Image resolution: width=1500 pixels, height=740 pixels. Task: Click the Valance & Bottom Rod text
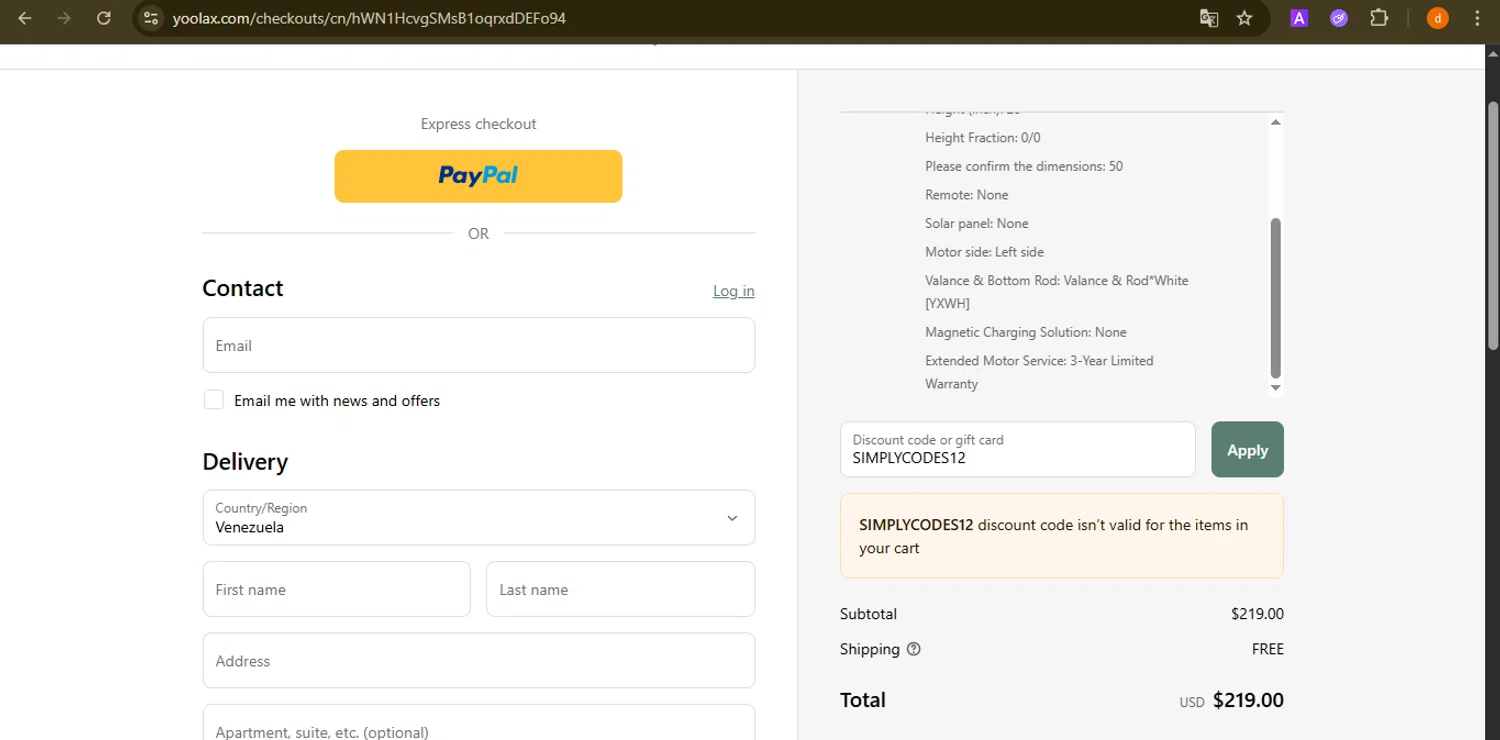[x=1056, y=292]
